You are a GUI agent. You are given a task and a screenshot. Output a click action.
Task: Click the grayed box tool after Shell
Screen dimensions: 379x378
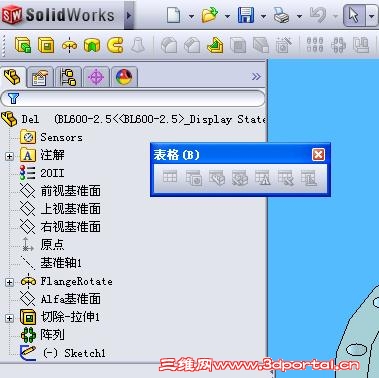[x=261, y=45]
